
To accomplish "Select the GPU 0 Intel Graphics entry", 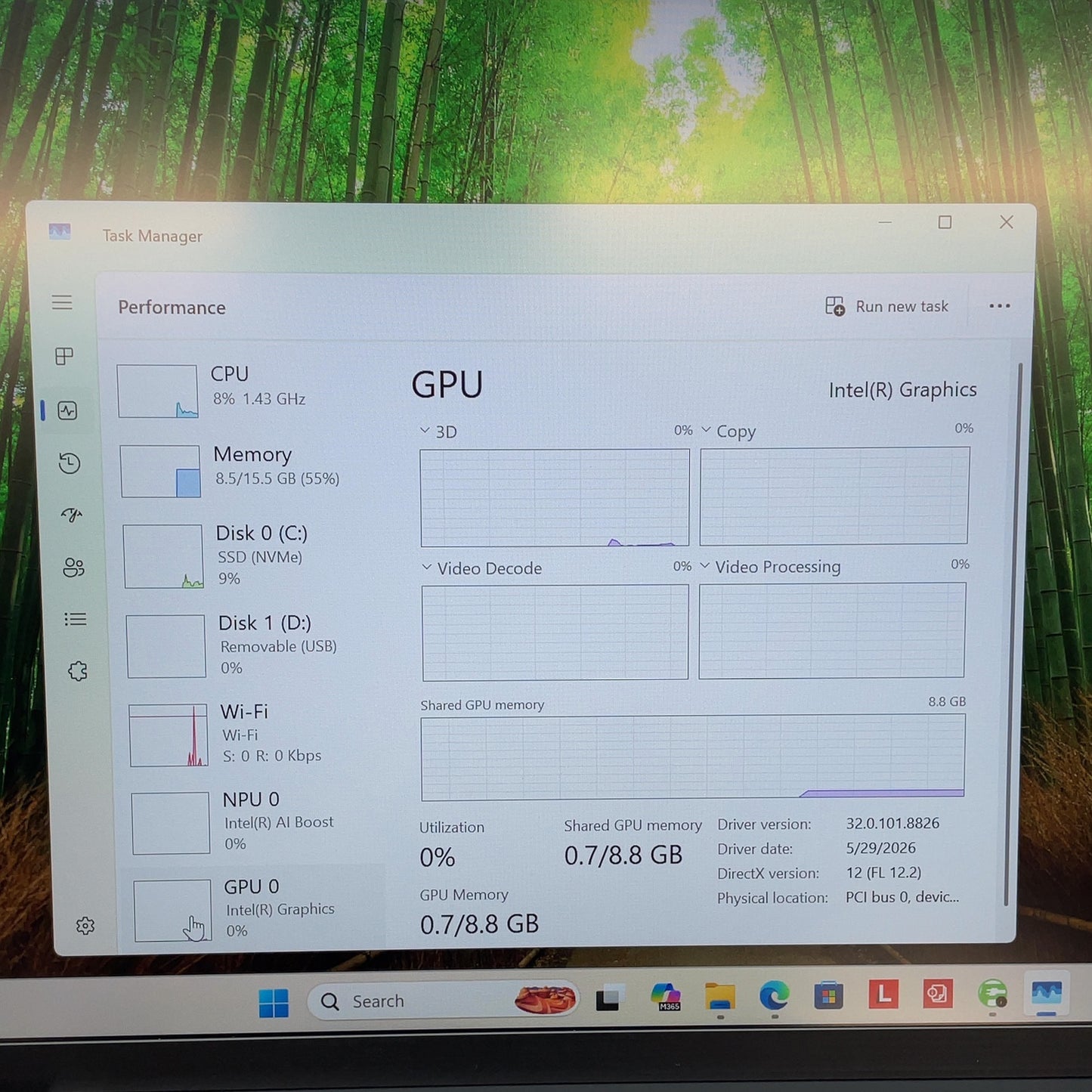I will (258, 908).
